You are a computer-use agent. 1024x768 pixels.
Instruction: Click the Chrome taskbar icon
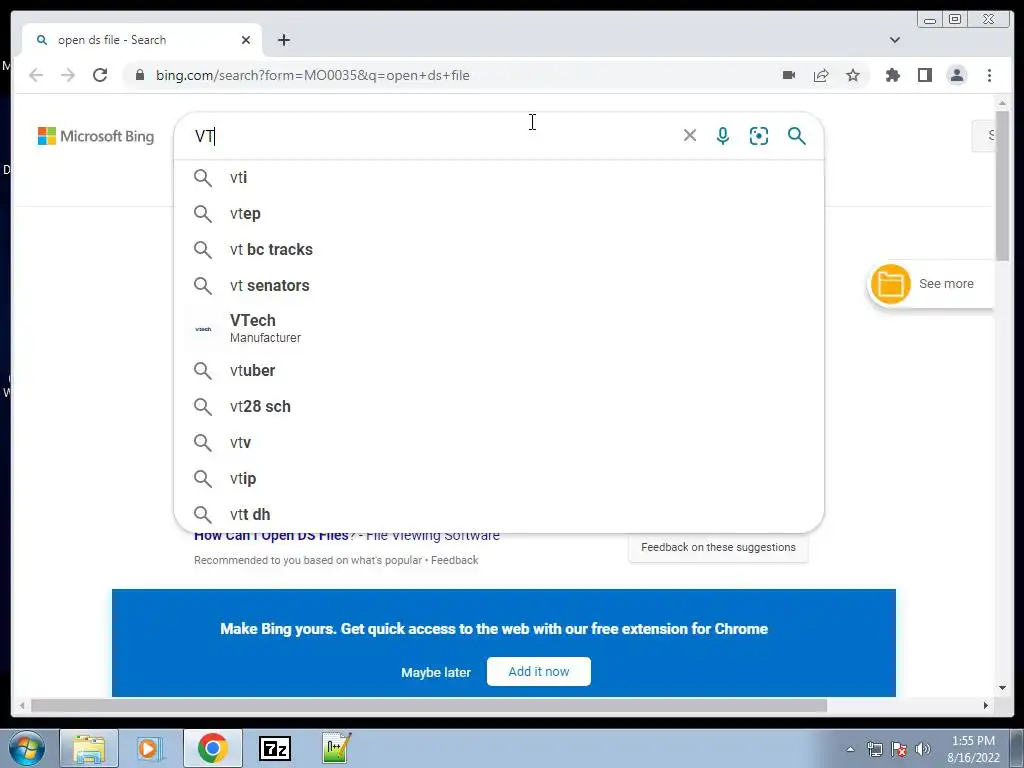pos(212,748)
